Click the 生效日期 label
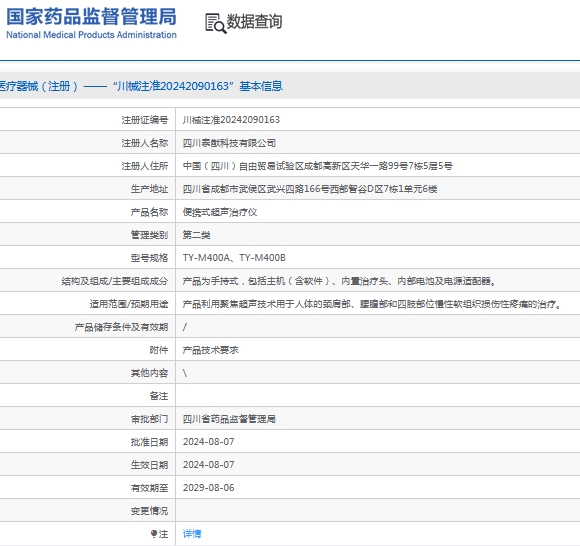This screenshot has width=580, height=546. (149, 465)
